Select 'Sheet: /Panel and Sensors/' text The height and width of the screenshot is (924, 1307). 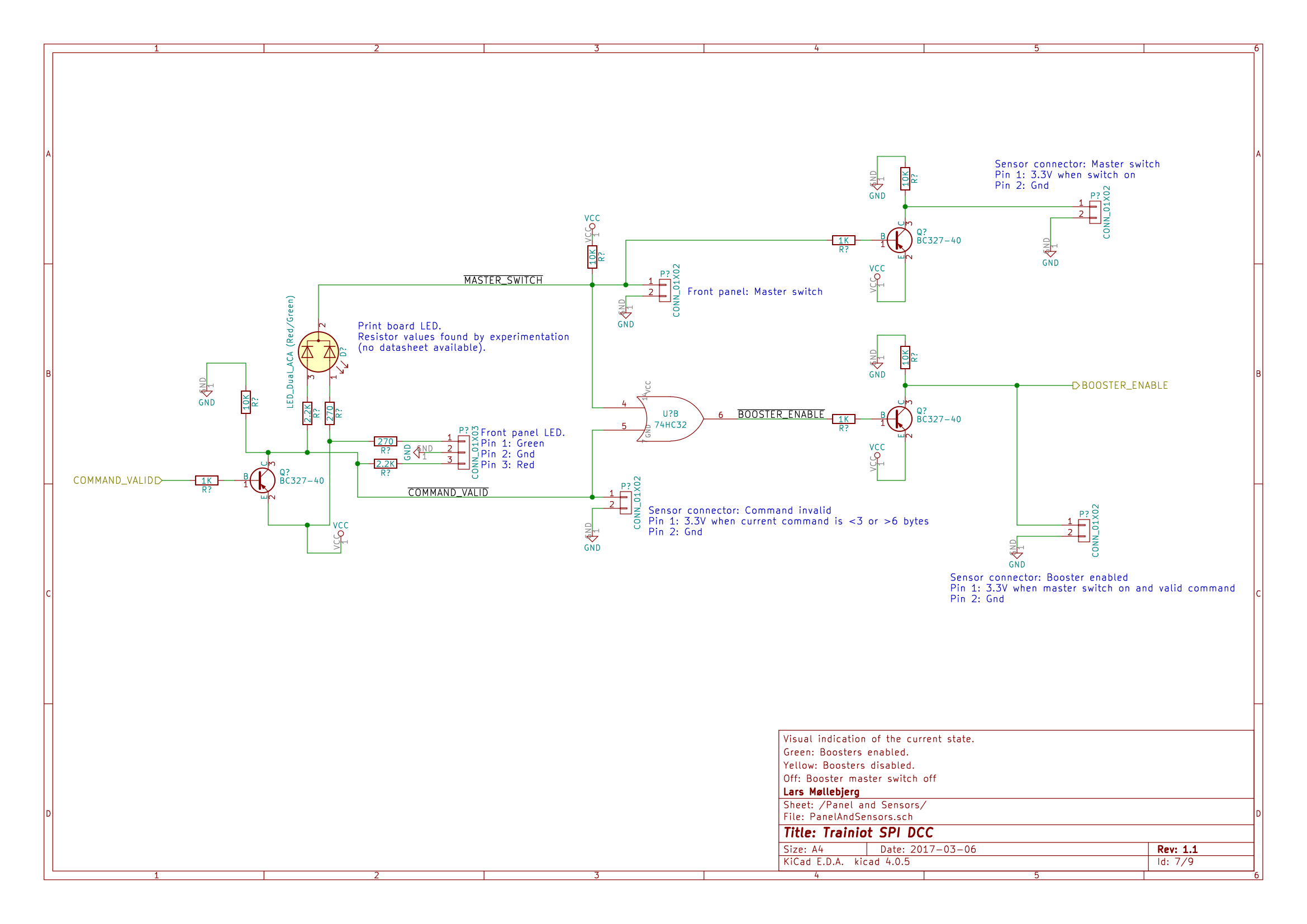point(854,805)
